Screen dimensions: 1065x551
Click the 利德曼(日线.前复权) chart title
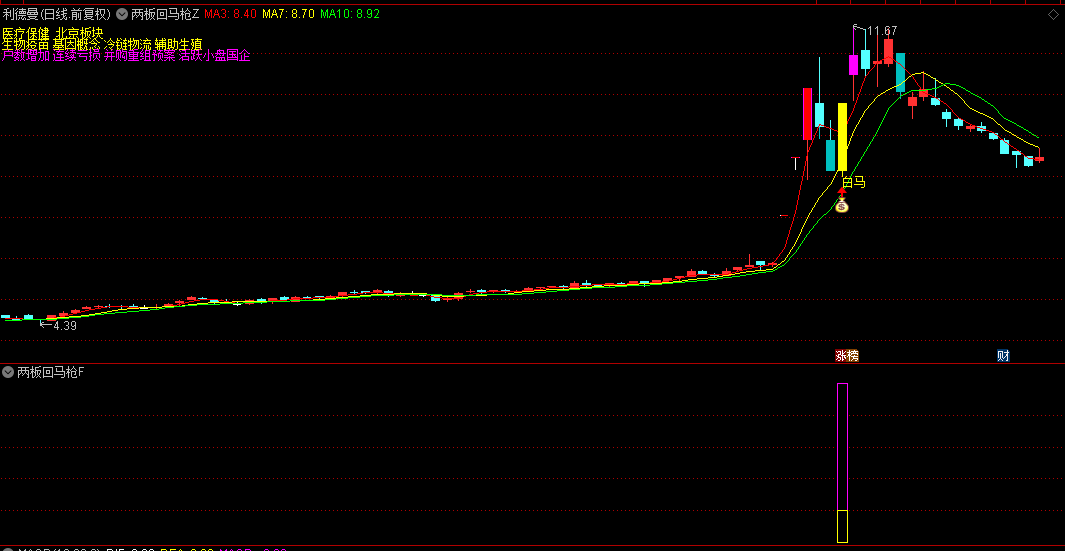click(57, 14)
